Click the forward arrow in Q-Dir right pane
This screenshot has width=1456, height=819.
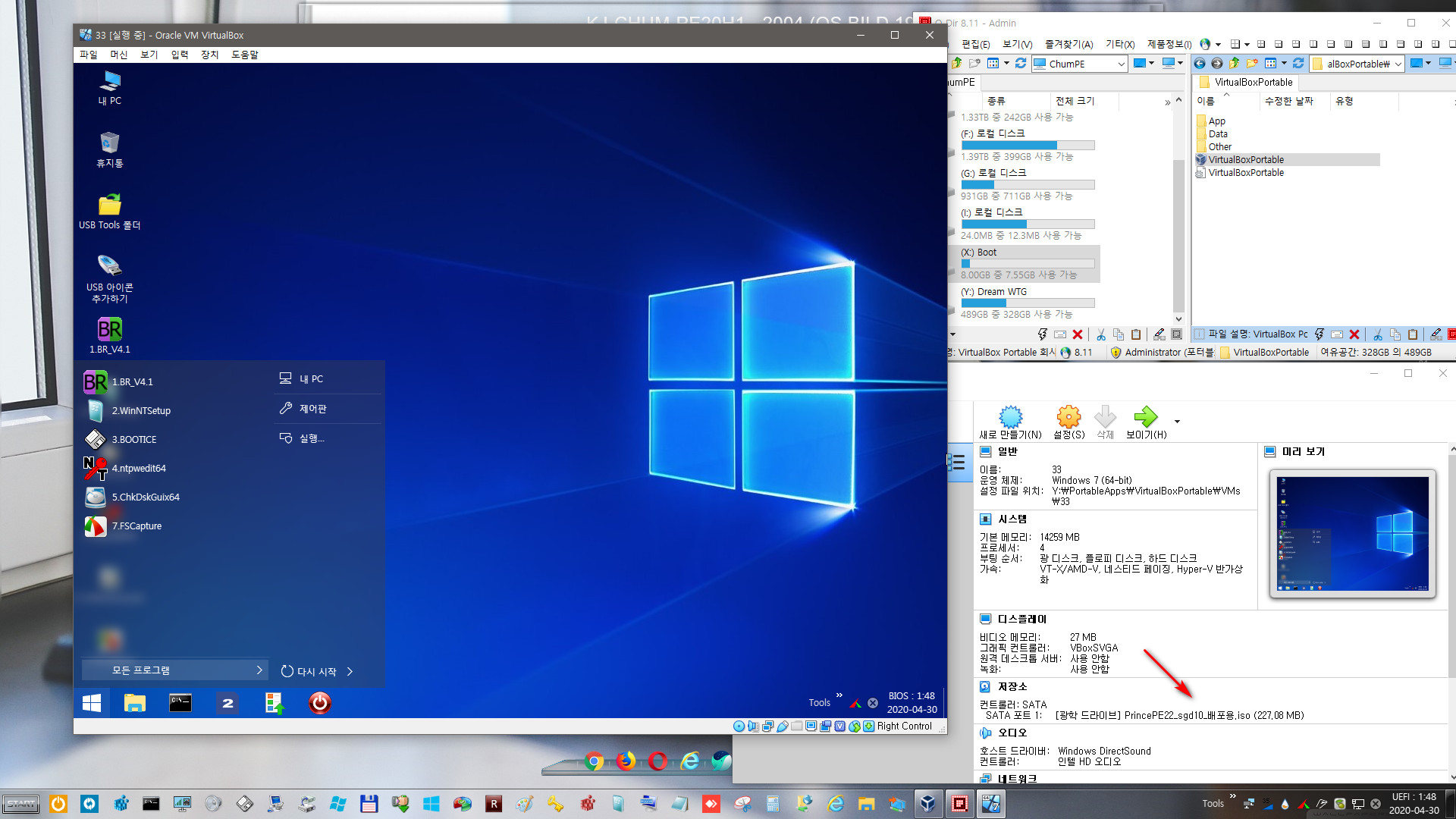click(x=1217, y=63)
